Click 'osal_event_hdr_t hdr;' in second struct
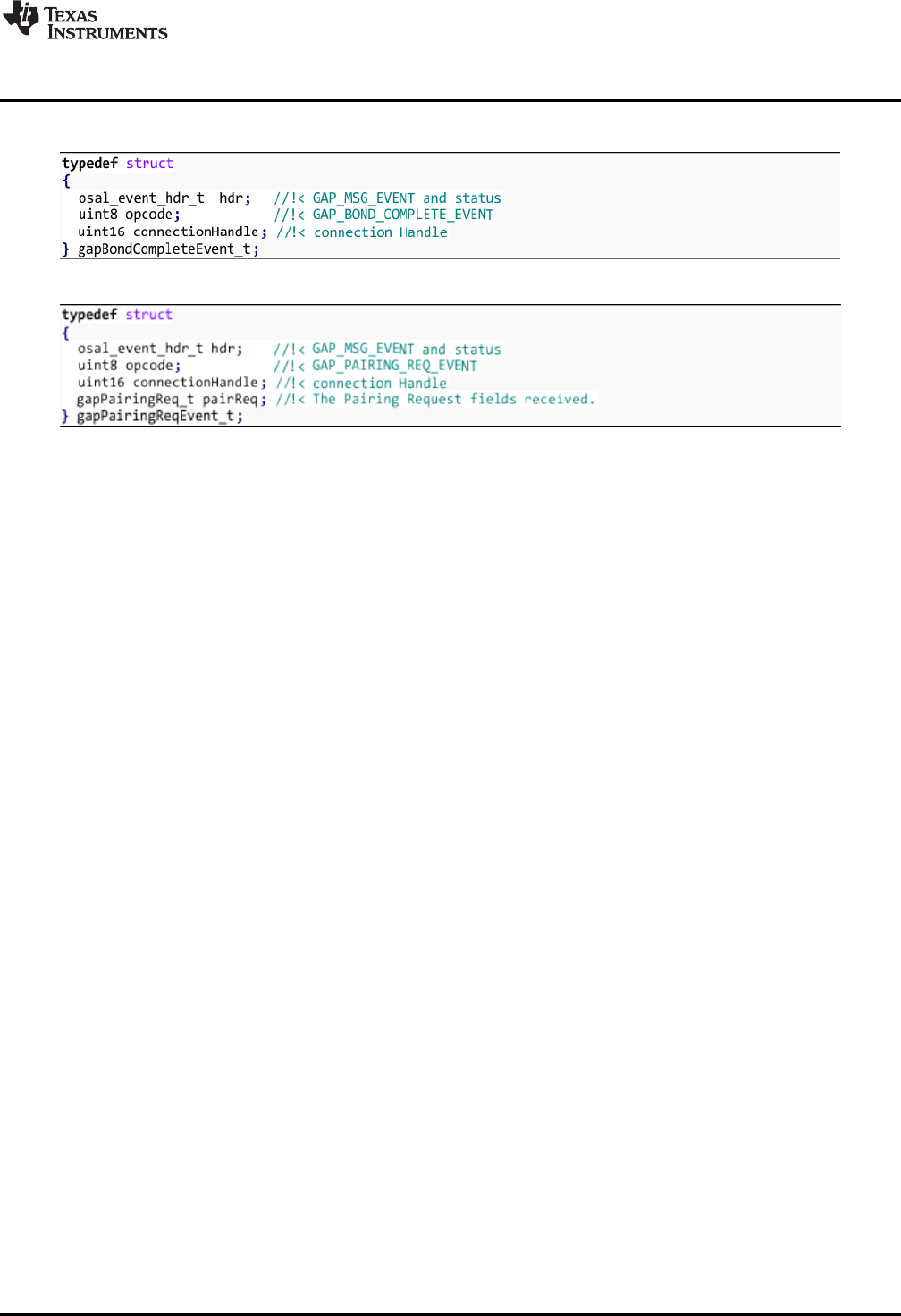Screen dimensions: 901x1316 click(x=160, y=350)
